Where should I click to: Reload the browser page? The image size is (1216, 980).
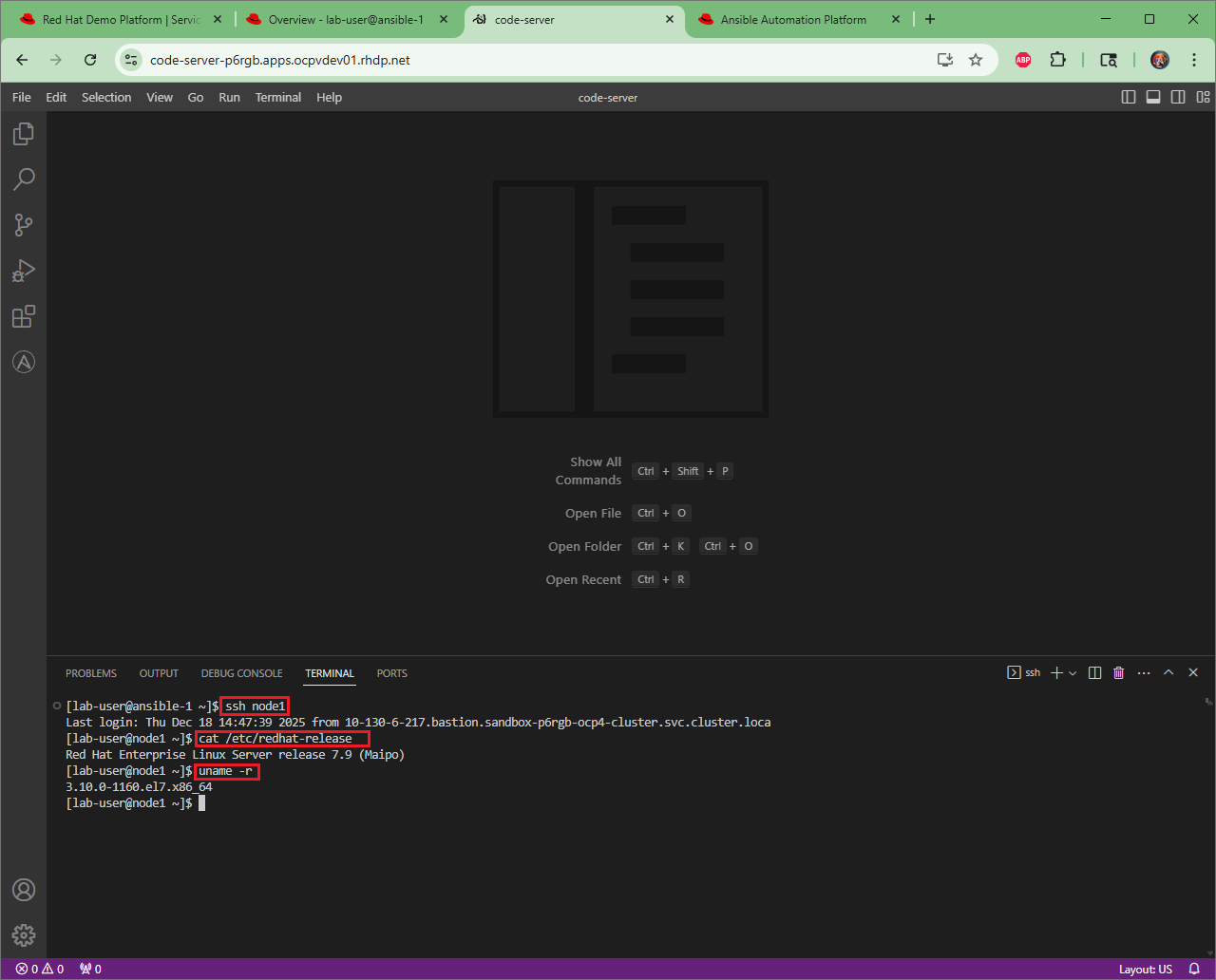(x=90, y=60)
